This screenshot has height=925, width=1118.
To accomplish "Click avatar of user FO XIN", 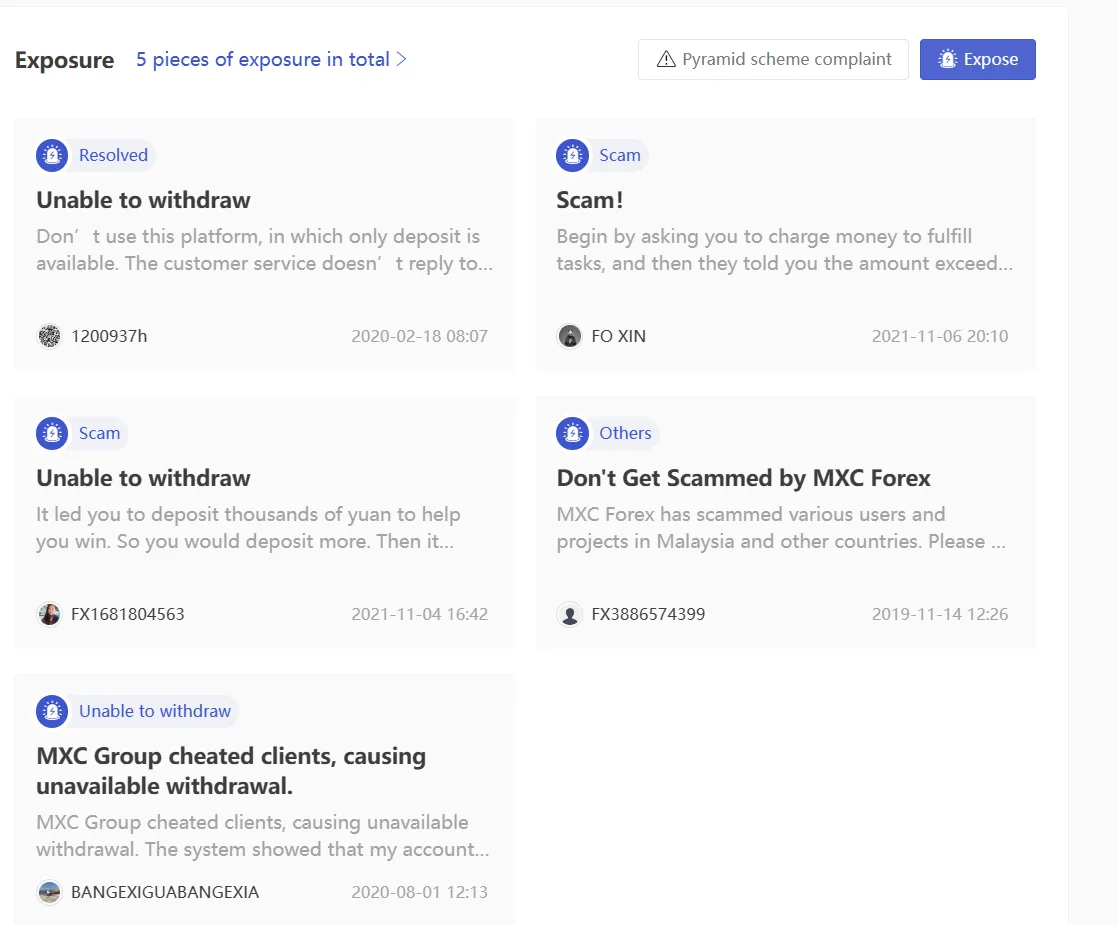I will 570,336.
